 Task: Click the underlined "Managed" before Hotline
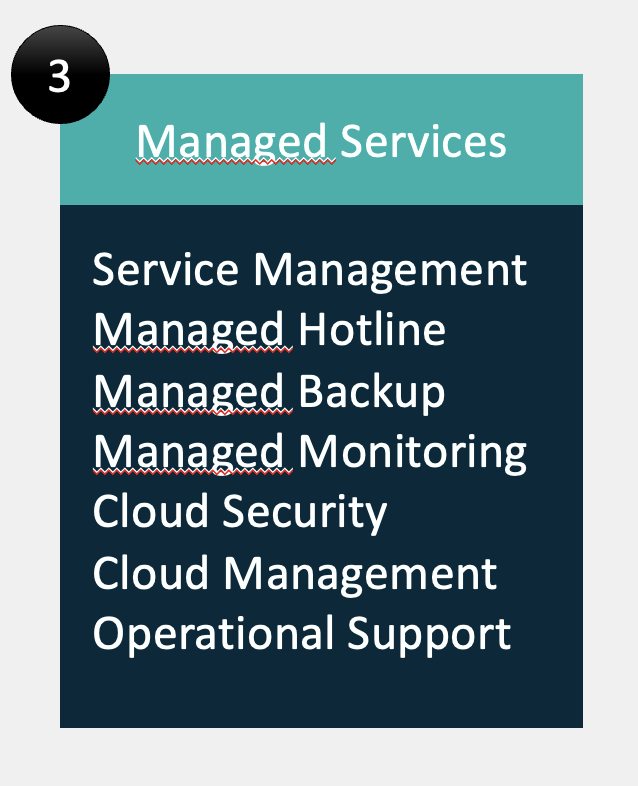[190, 332]
